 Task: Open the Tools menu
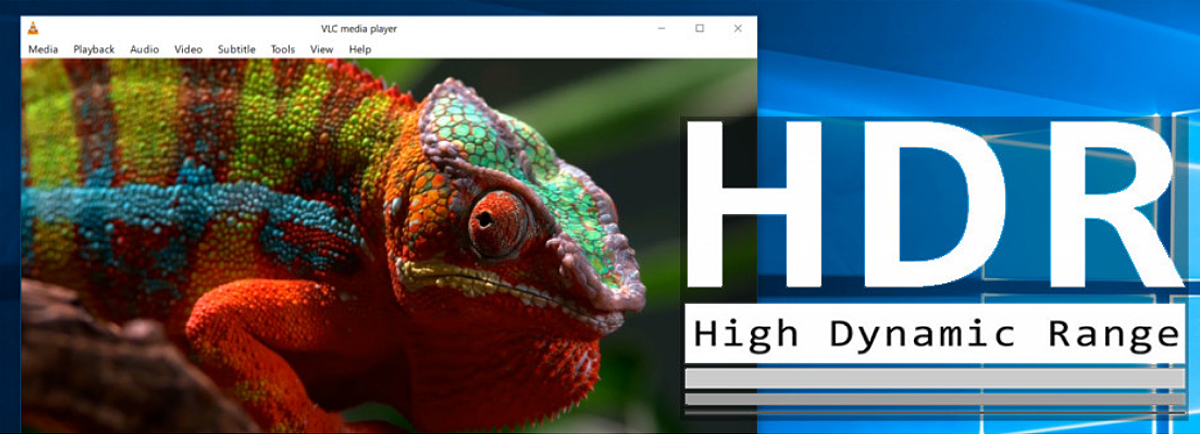[283, 49]
